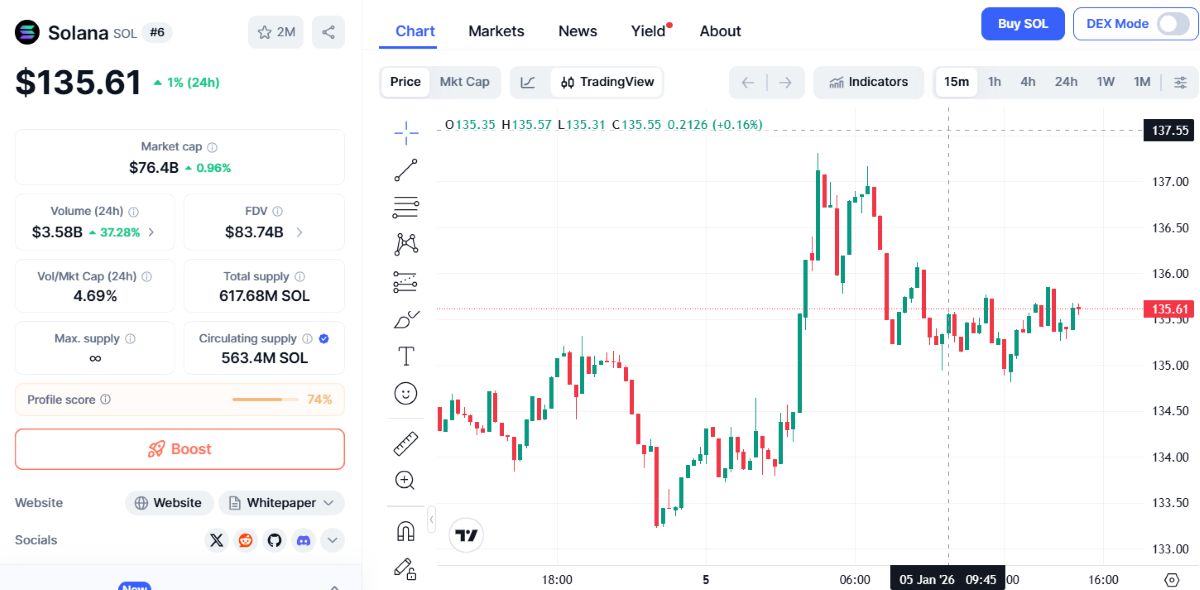Select the crosshair cursor tool

click(406, 131)
